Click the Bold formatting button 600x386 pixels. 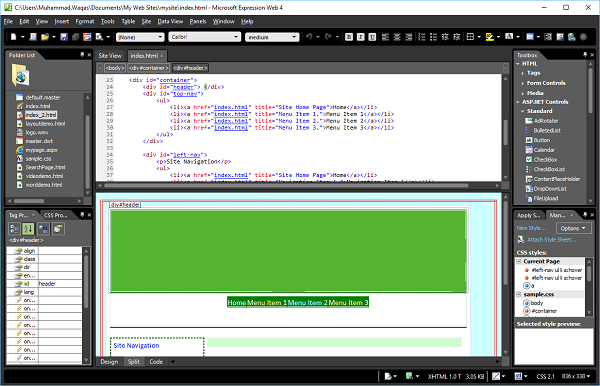(349, 37)
